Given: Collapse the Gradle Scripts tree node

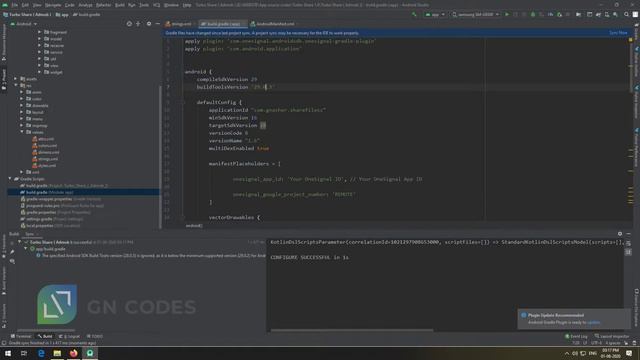Looking at the screenshot, I should coord(10,179).
